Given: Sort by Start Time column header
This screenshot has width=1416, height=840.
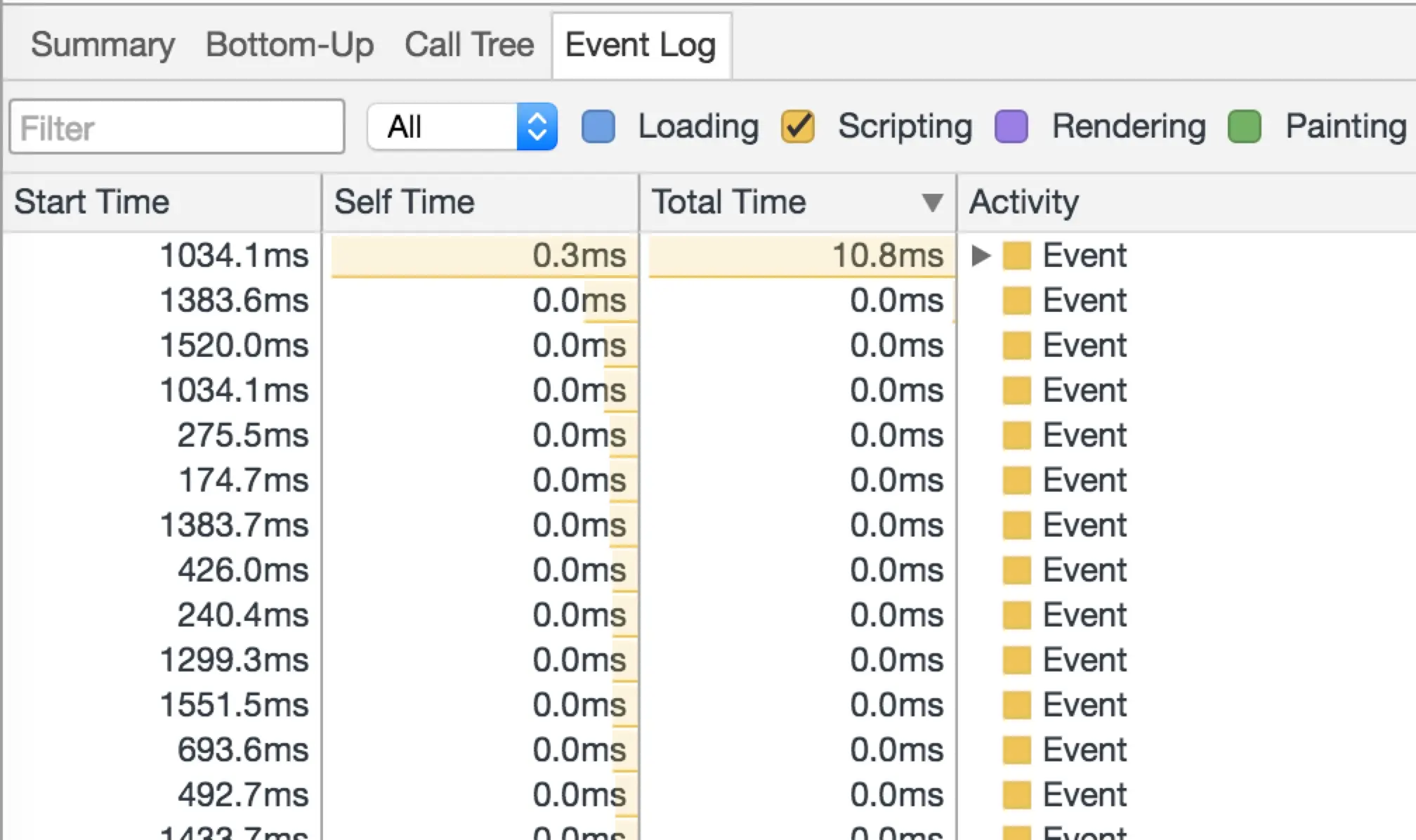Looking at the screenshot, I should coord(91,202).
